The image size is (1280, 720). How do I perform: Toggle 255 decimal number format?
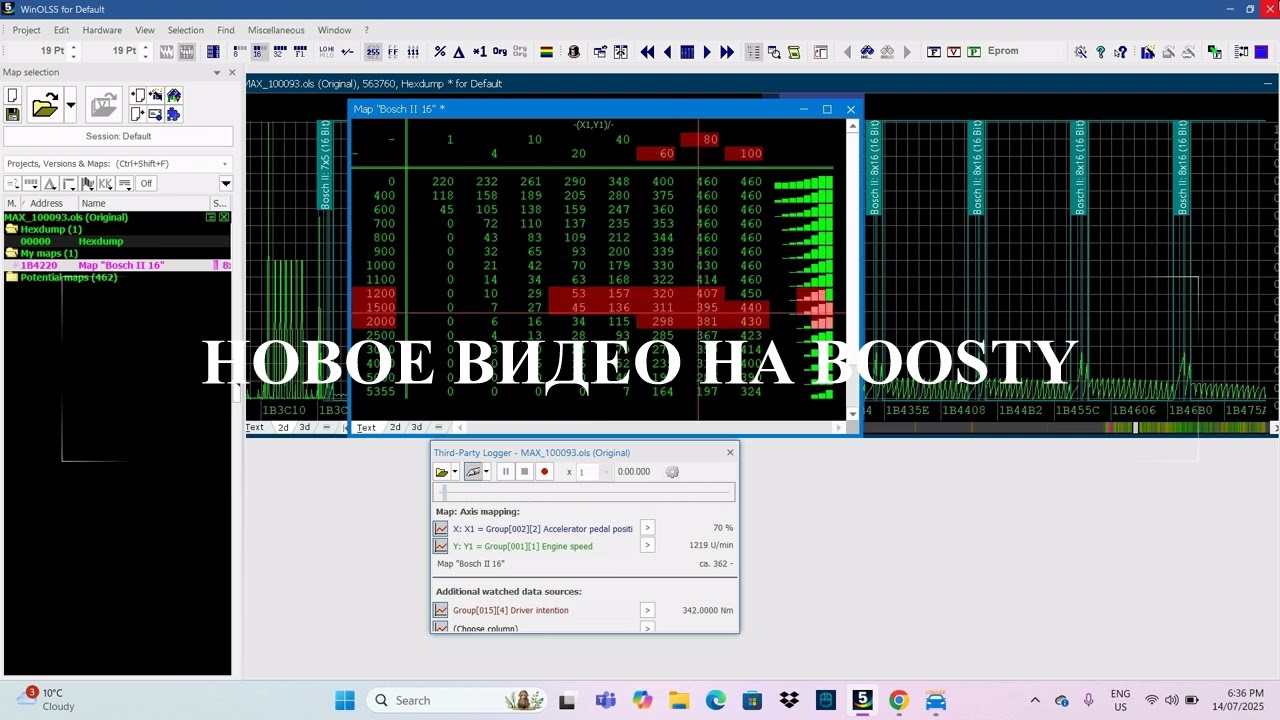373,52
